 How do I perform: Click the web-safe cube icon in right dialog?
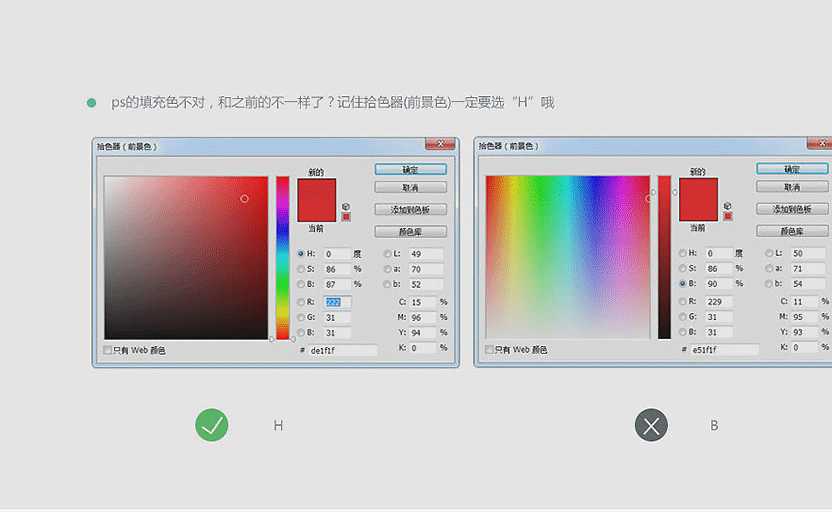728,205
